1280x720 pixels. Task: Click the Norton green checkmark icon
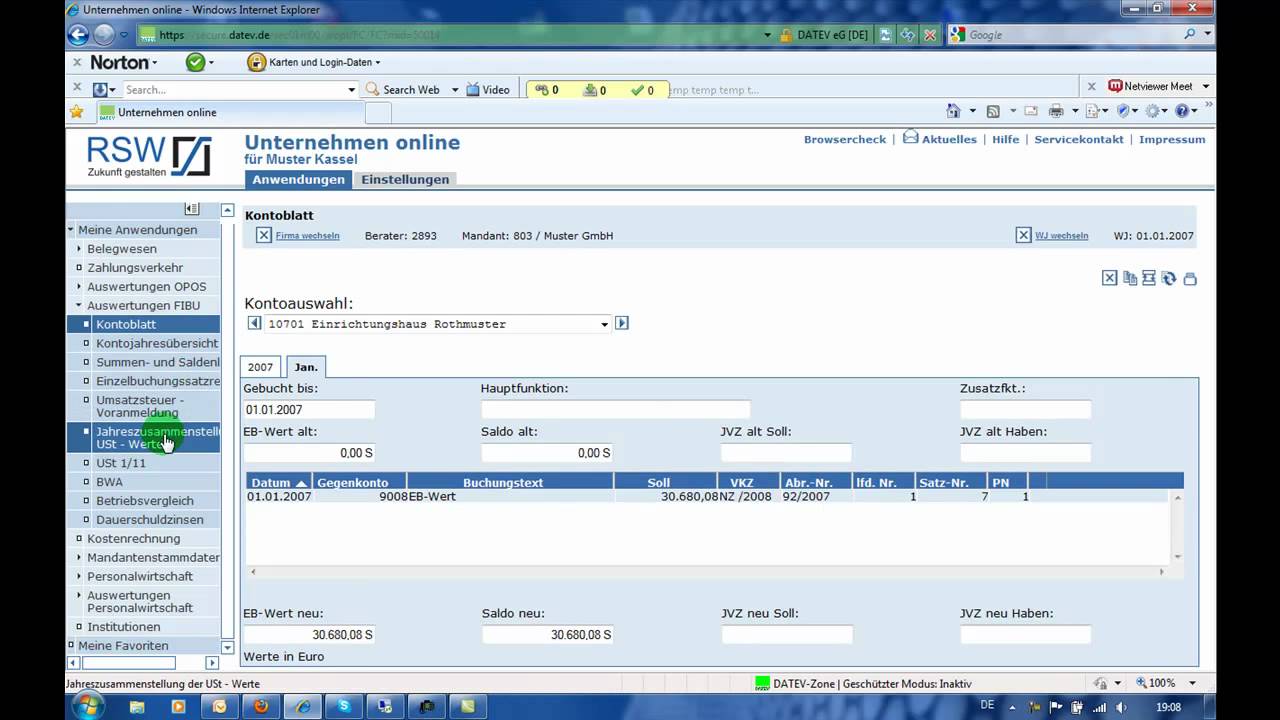pos(195,62)
